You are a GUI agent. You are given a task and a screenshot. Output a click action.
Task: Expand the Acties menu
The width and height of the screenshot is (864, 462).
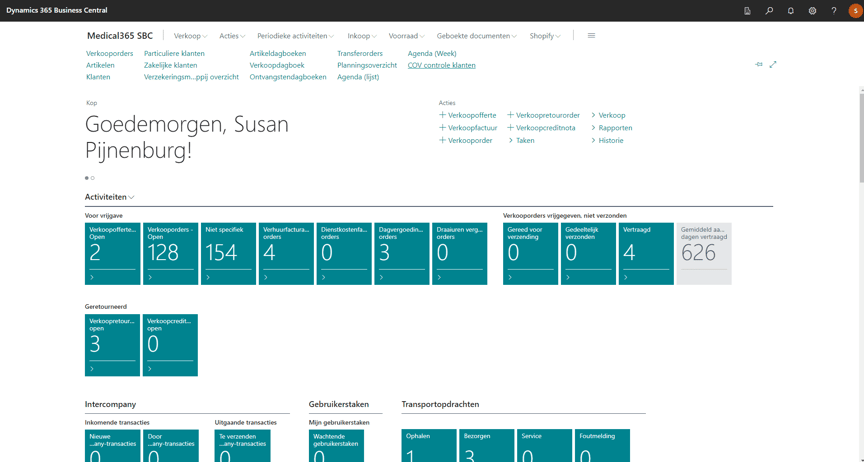tap(232, 36)
